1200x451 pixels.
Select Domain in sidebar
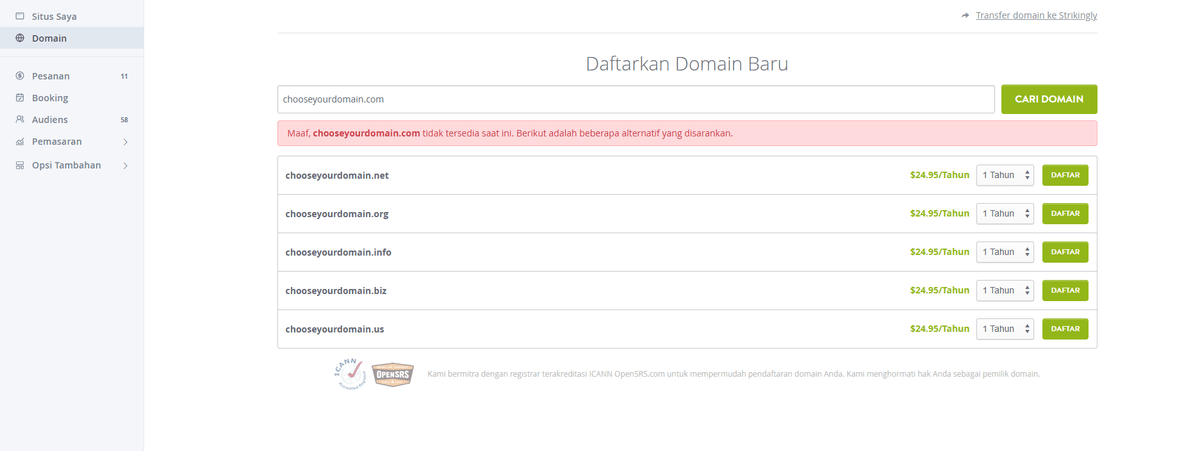point(71,38)
